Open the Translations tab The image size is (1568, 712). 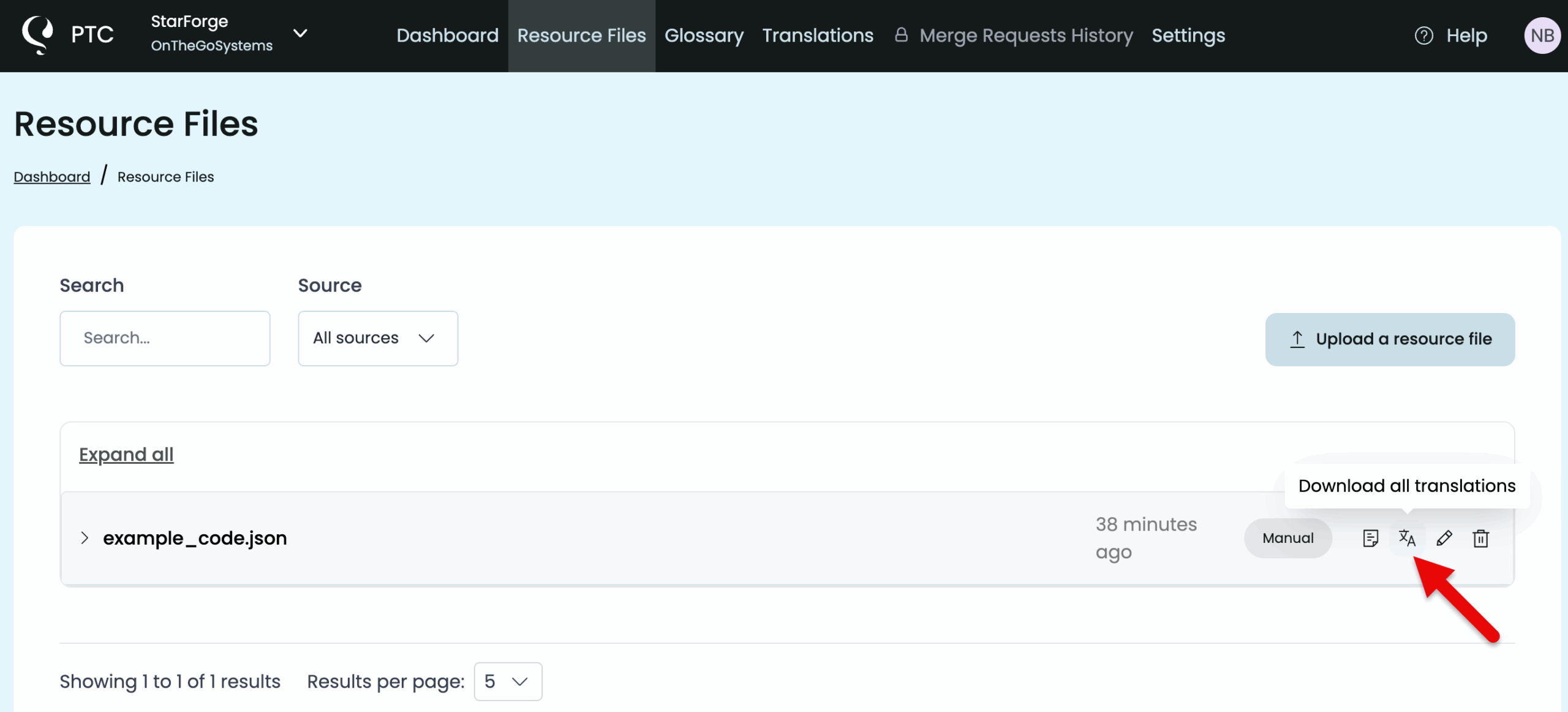pos(817,36)
